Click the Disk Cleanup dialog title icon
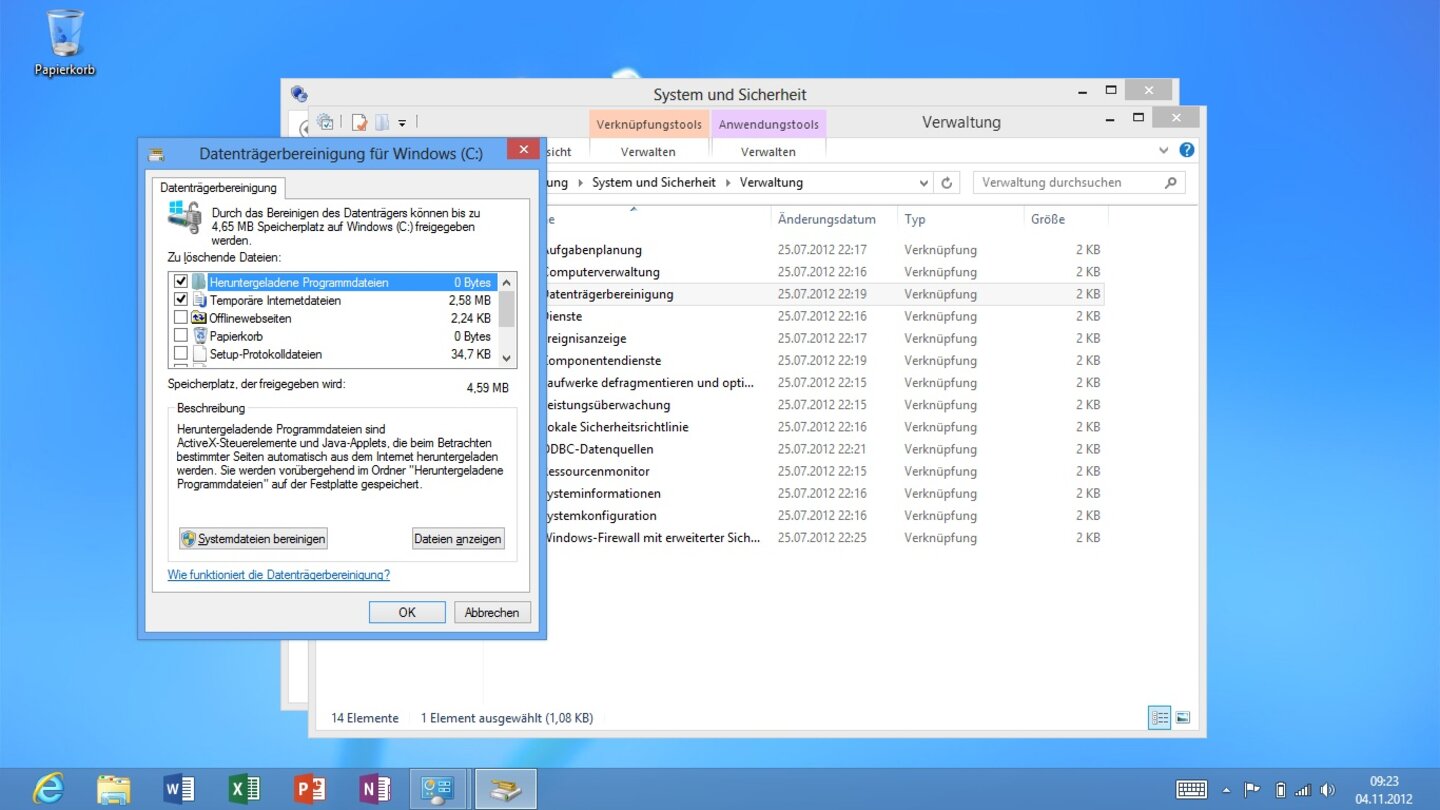This screenshot has height=810, width=1440. point(156,154)
